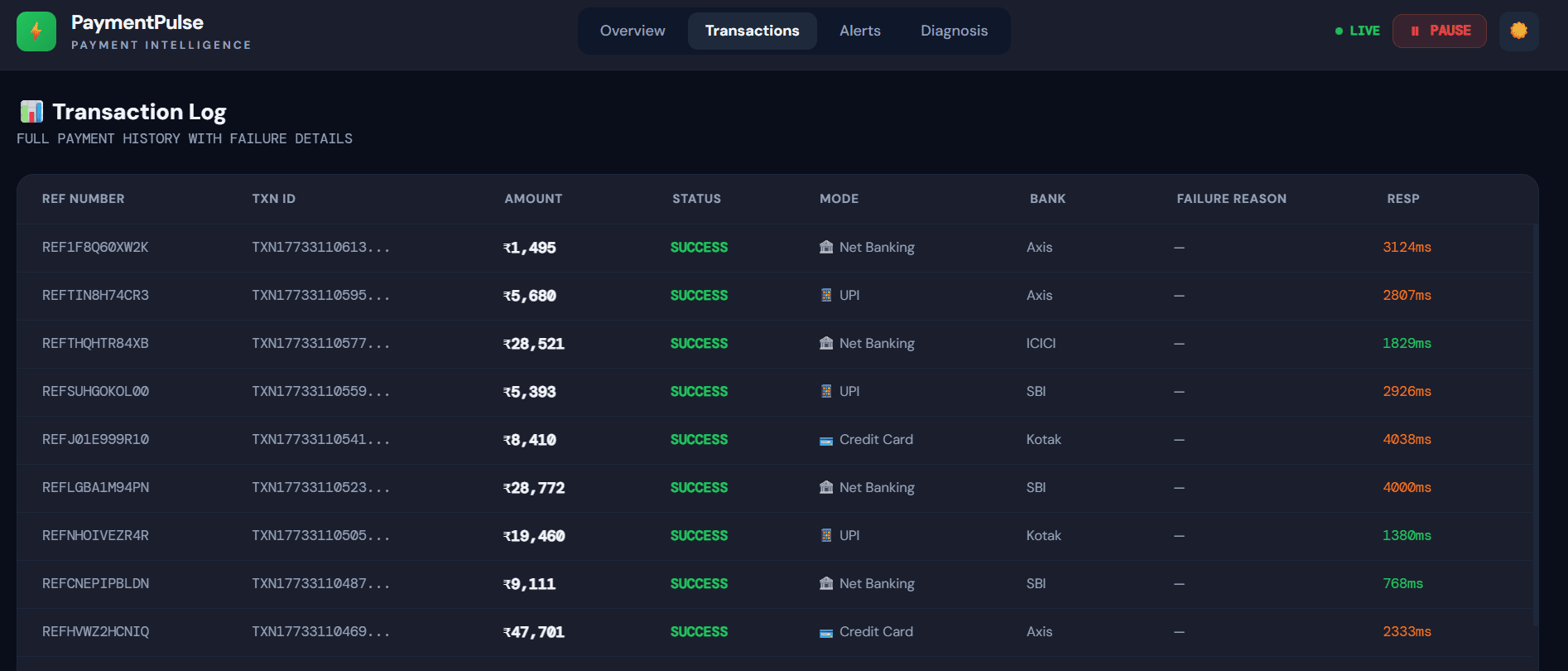Image resolution: width=1568 pixels, height=671 pixels.
Task: Select reference REFLGBA1M94PN
Action: click(x=95, y=487)
